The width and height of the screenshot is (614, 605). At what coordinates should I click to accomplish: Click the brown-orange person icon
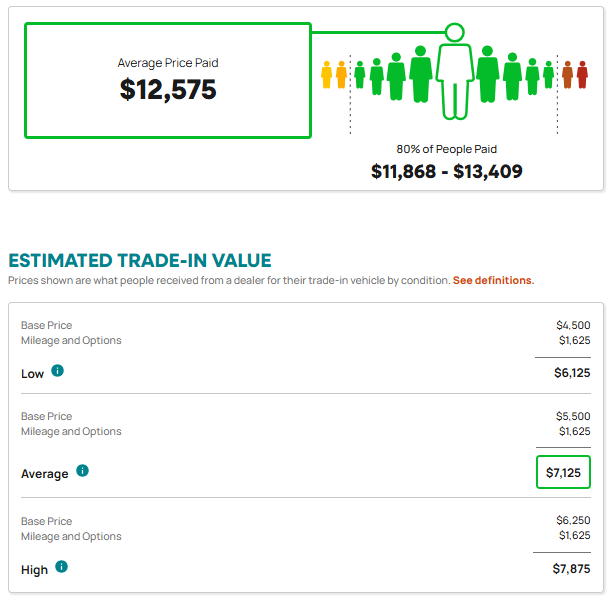tap(567, 74)
